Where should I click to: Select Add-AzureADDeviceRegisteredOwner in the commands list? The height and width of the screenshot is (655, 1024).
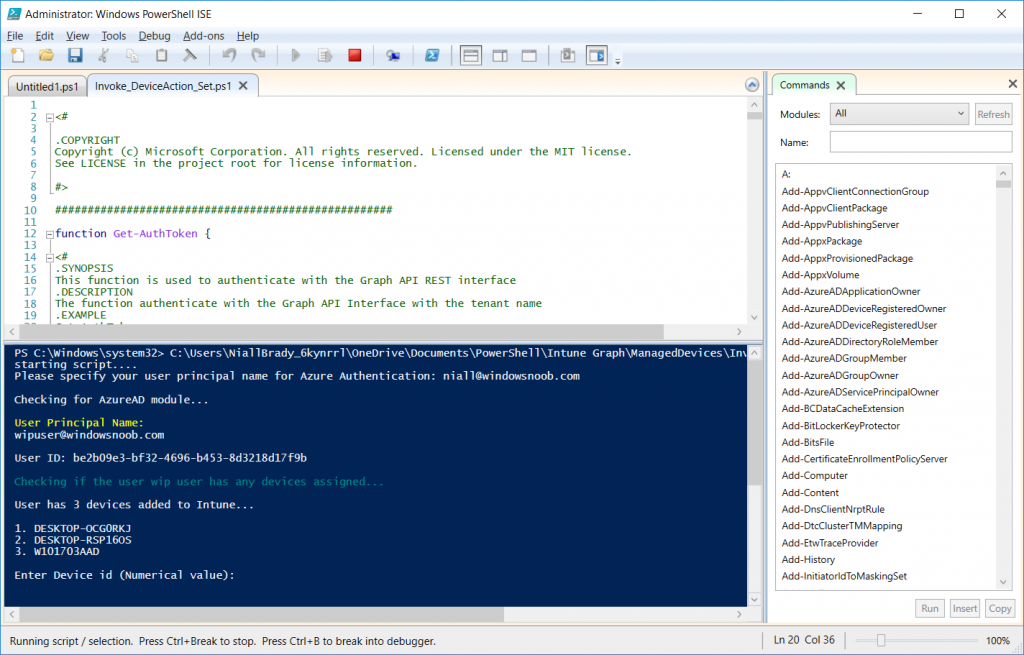pyautogui.click(x=863, y=308)
